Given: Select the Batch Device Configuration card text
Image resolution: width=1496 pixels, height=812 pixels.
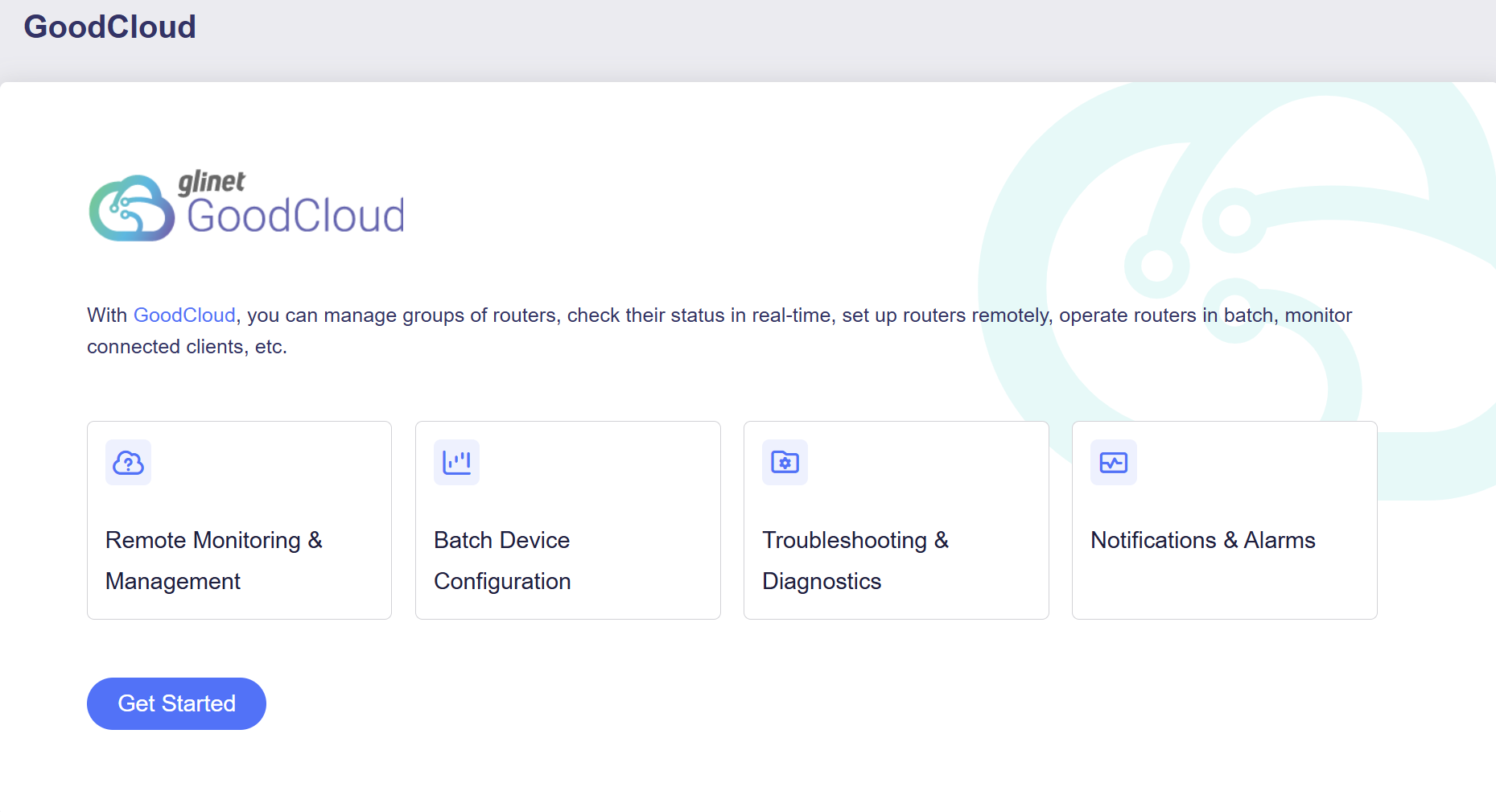Looking at the screenshot, I should click(x=502, y=560).
